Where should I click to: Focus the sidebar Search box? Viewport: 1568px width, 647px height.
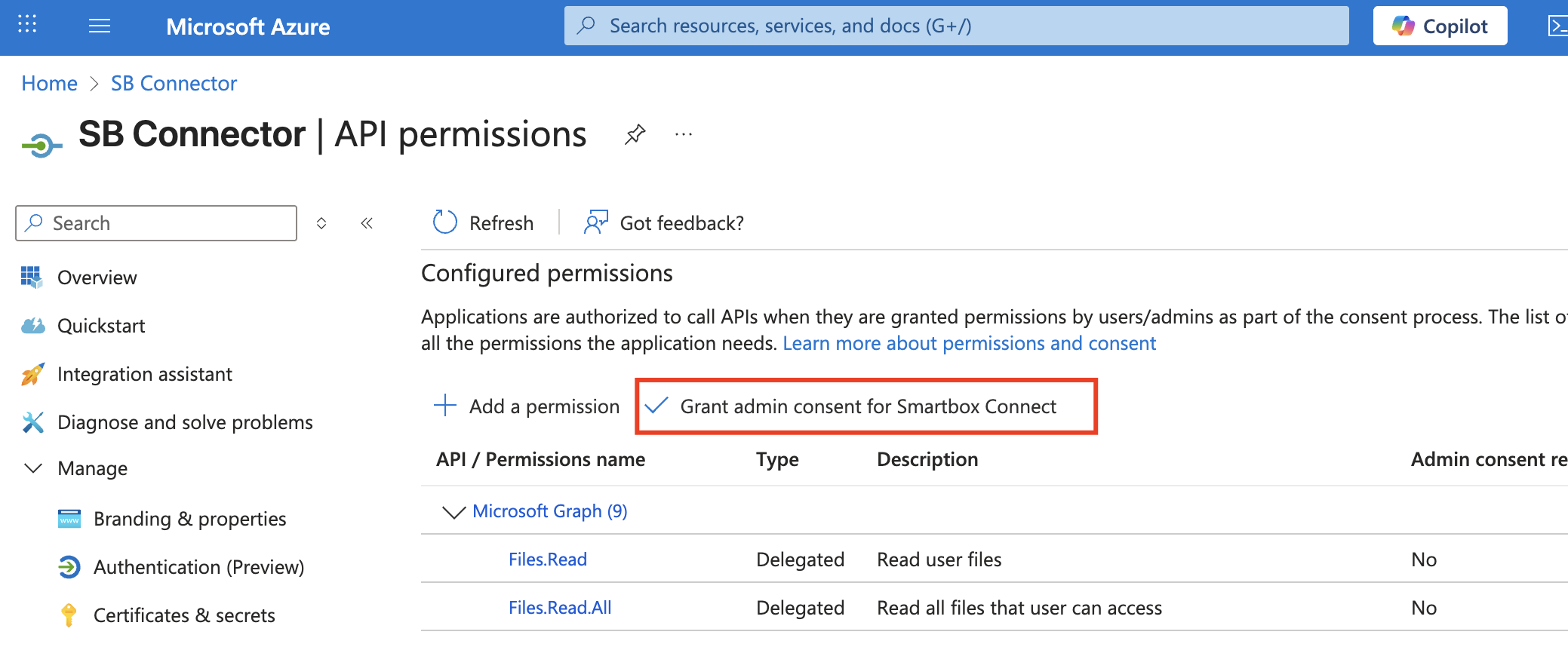click(x=156, y=223)
